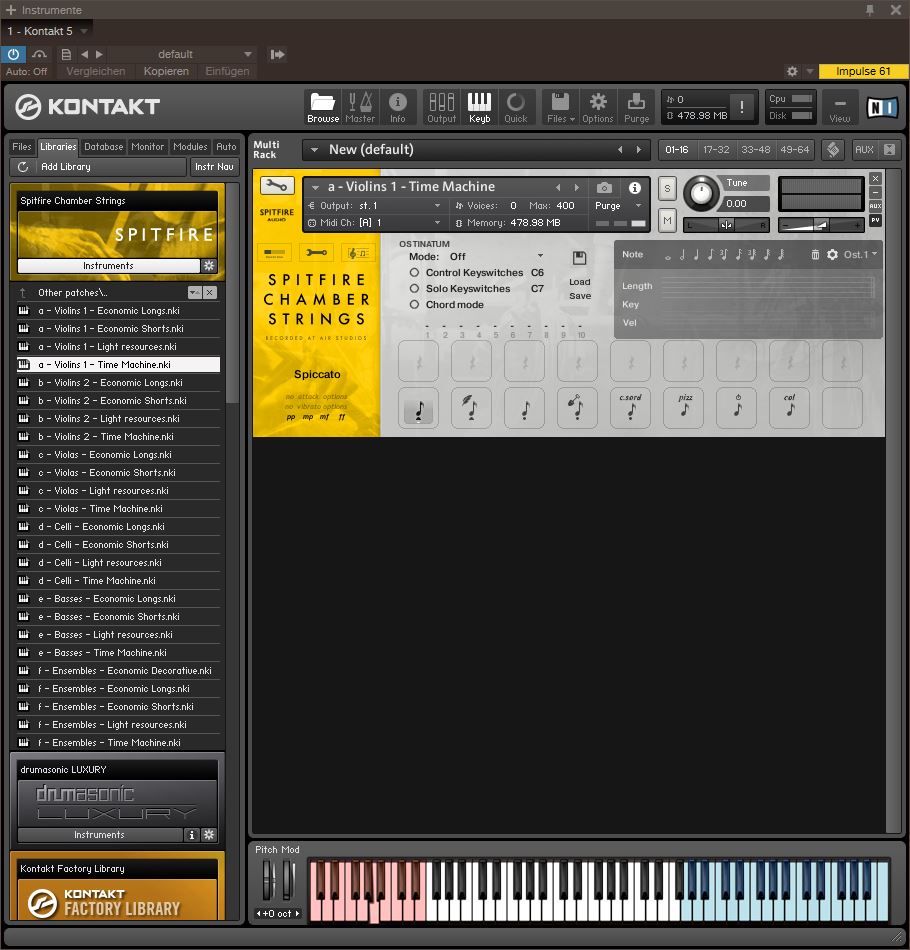Click the snapshot camera icon
The image size is (910, 950).
(x=604, y=188)
